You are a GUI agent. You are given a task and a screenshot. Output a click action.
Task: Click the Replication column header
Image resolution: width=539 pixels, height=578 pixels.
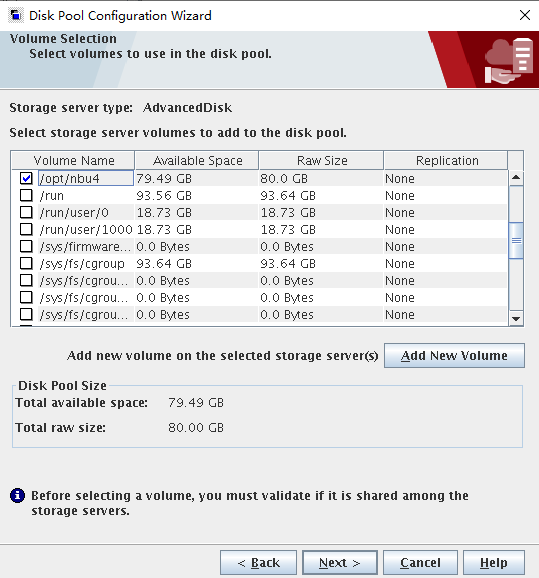coord(446,160)
